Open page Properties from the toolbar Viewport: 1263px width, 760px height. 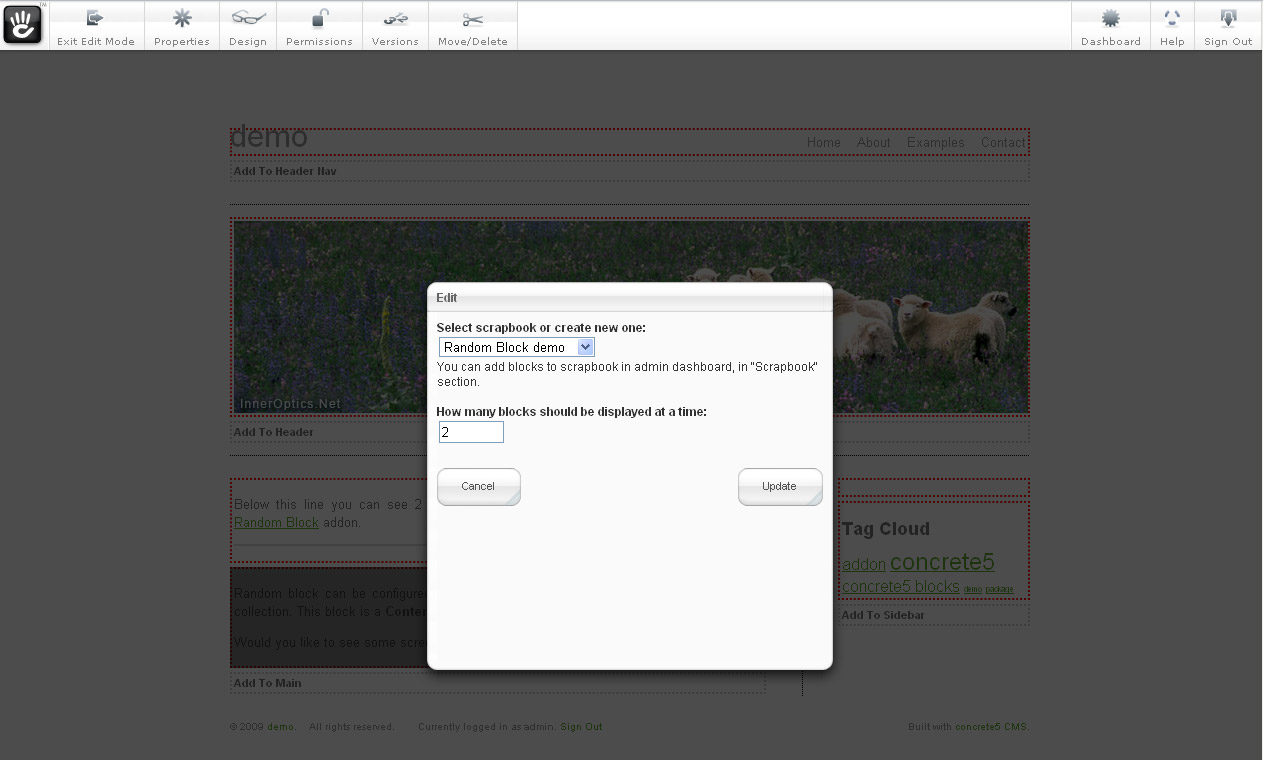(182, 18)
